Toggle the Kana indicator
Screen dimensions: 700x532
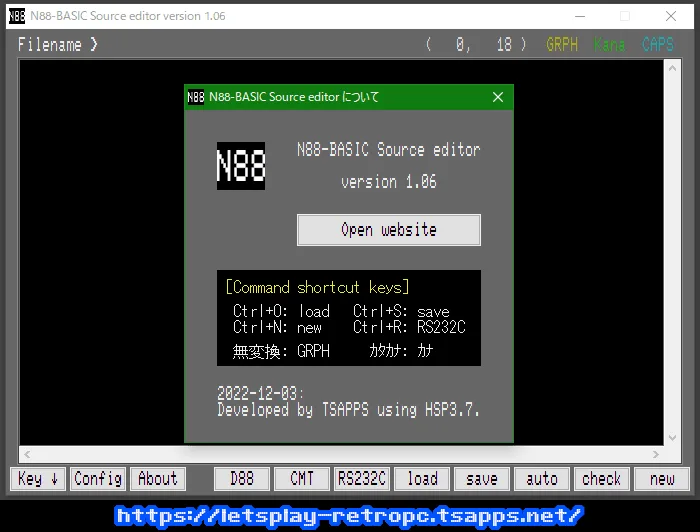point(609,45)
